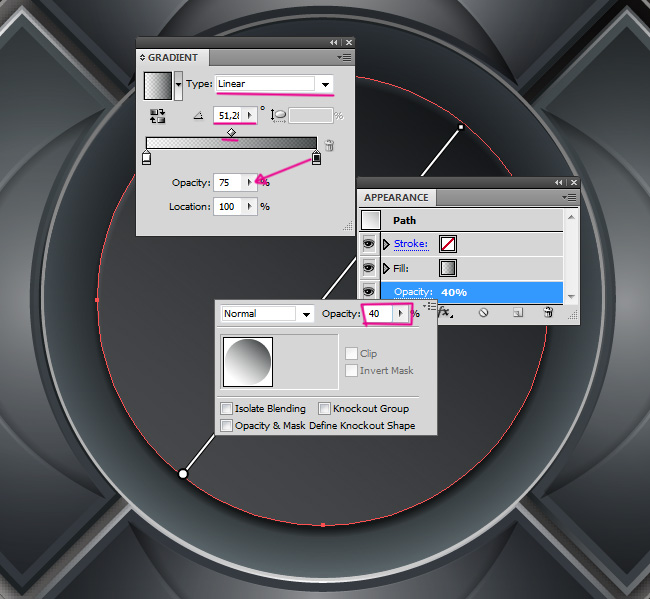Screen dimensions: 650x599
Task: Select the right gradient color stop
Action: [x=316, y=158]
